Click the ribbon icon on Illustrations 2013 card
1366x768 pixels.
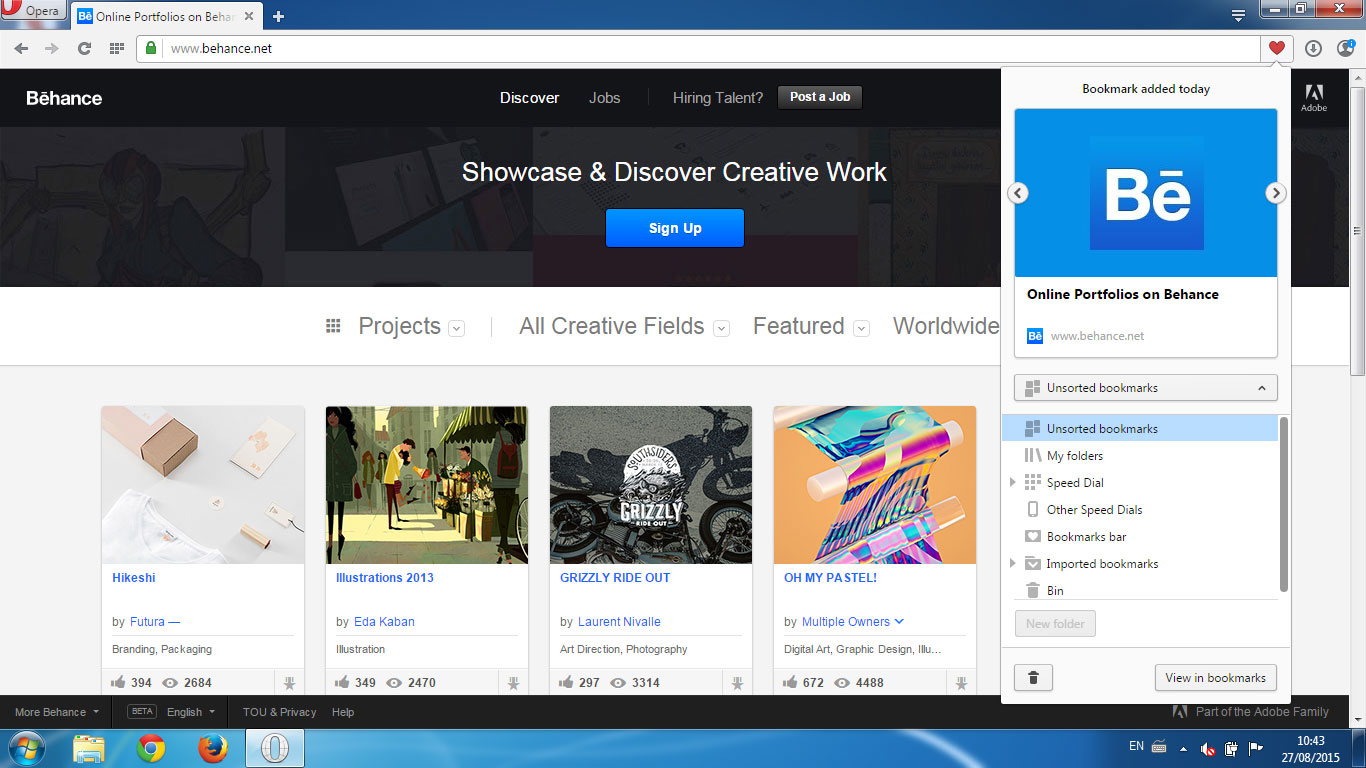(x=513, y=683)
